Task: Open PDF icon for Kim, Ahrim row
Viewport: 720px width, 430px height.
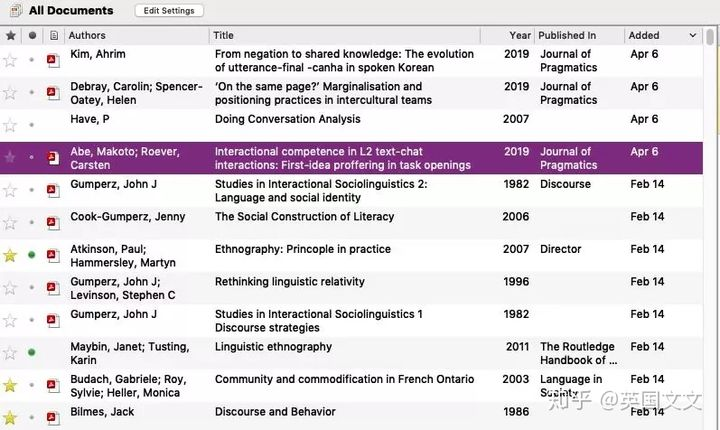Action: click(53, 60)
